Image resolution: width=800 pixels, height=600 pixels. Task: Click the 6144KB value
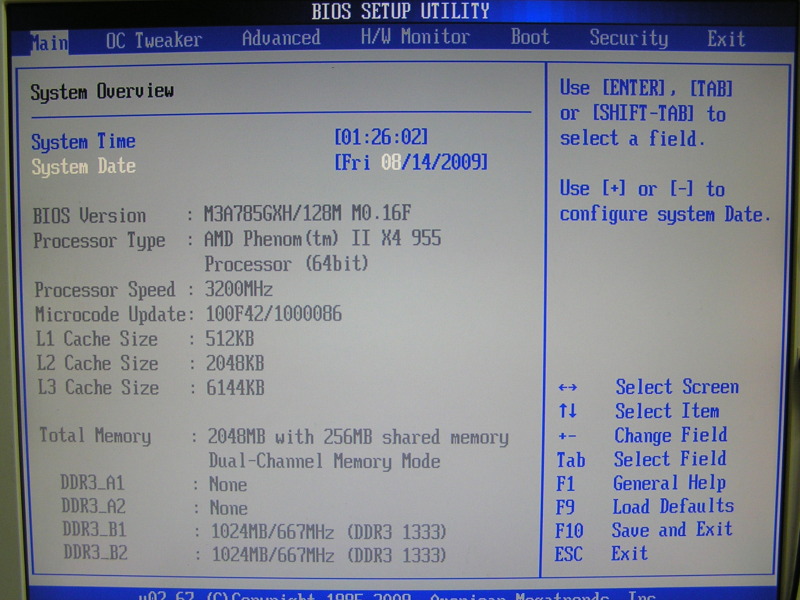[236, 388]
